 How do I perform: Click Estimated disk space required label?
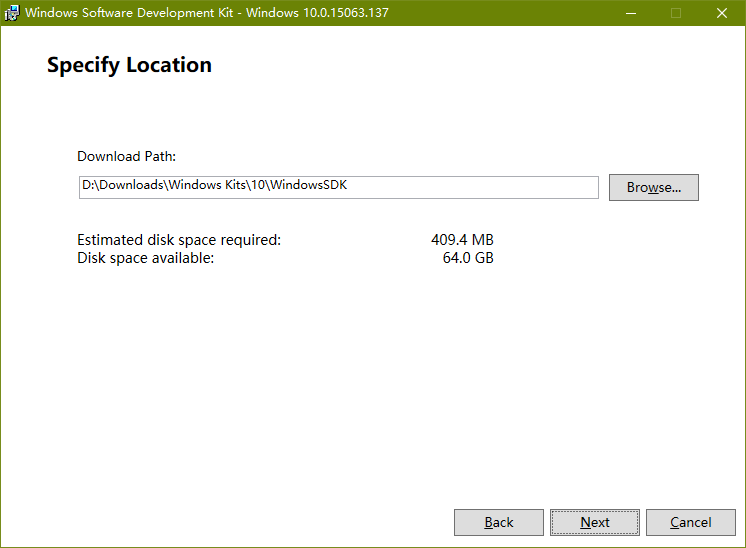pos(179,240)
